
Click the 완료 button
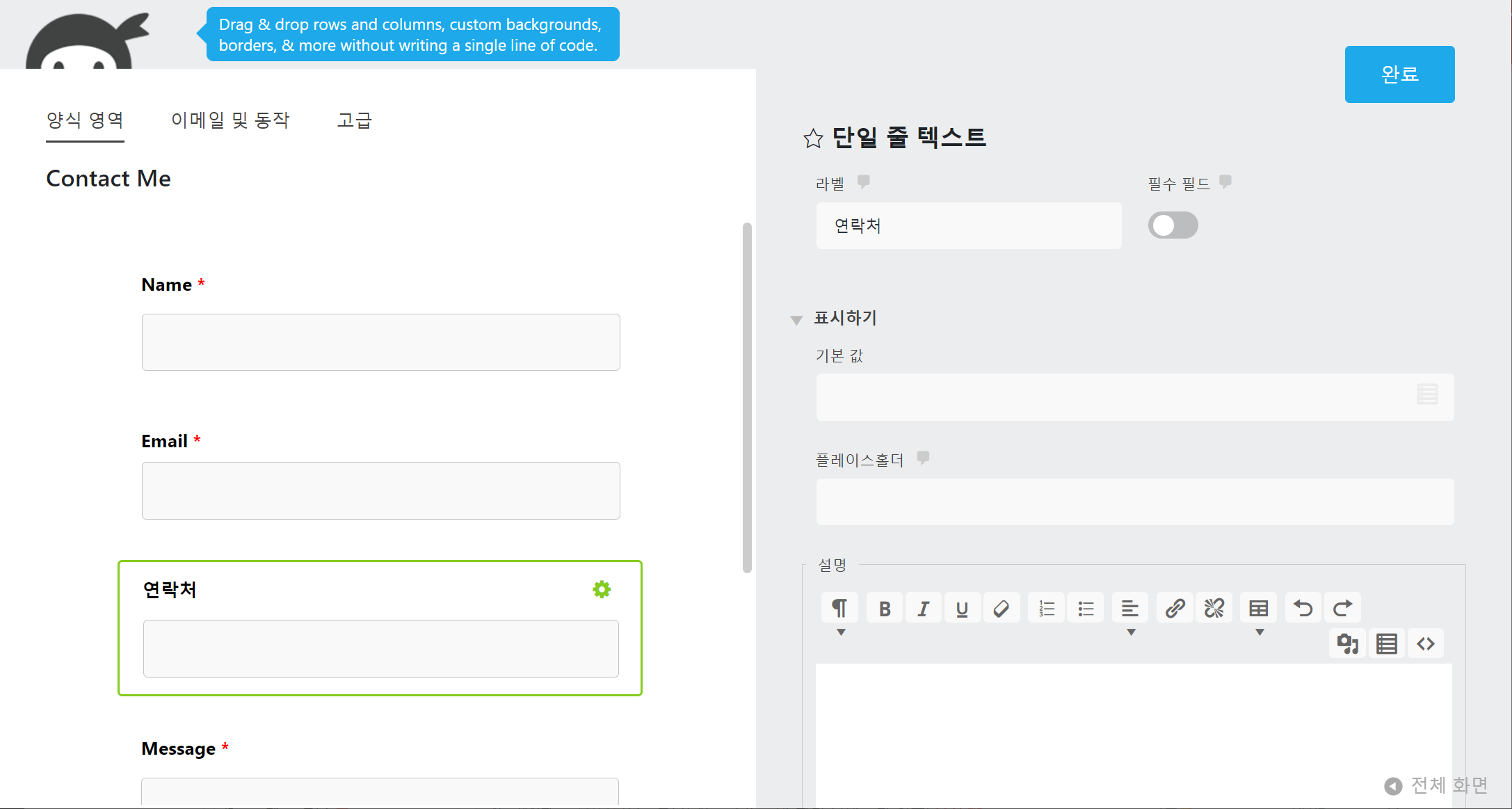tap(1399, 74)
